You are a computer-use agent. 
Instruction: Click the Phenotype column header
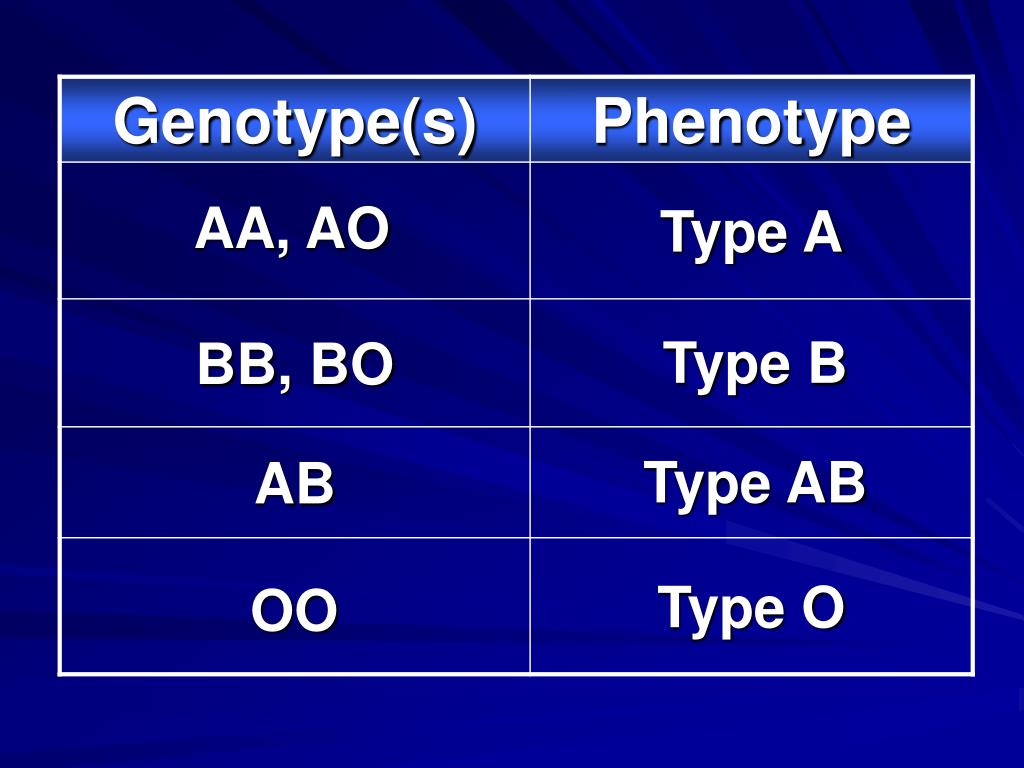point(751,120)
